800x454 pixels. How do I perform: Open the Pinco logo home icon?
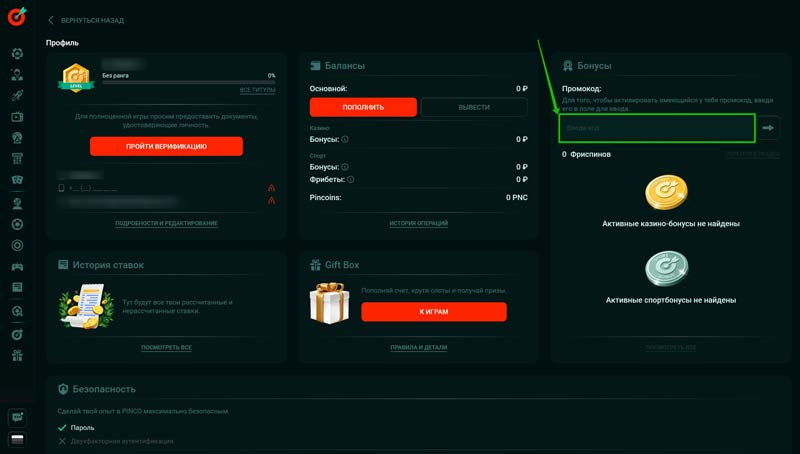tap(17, 16)
